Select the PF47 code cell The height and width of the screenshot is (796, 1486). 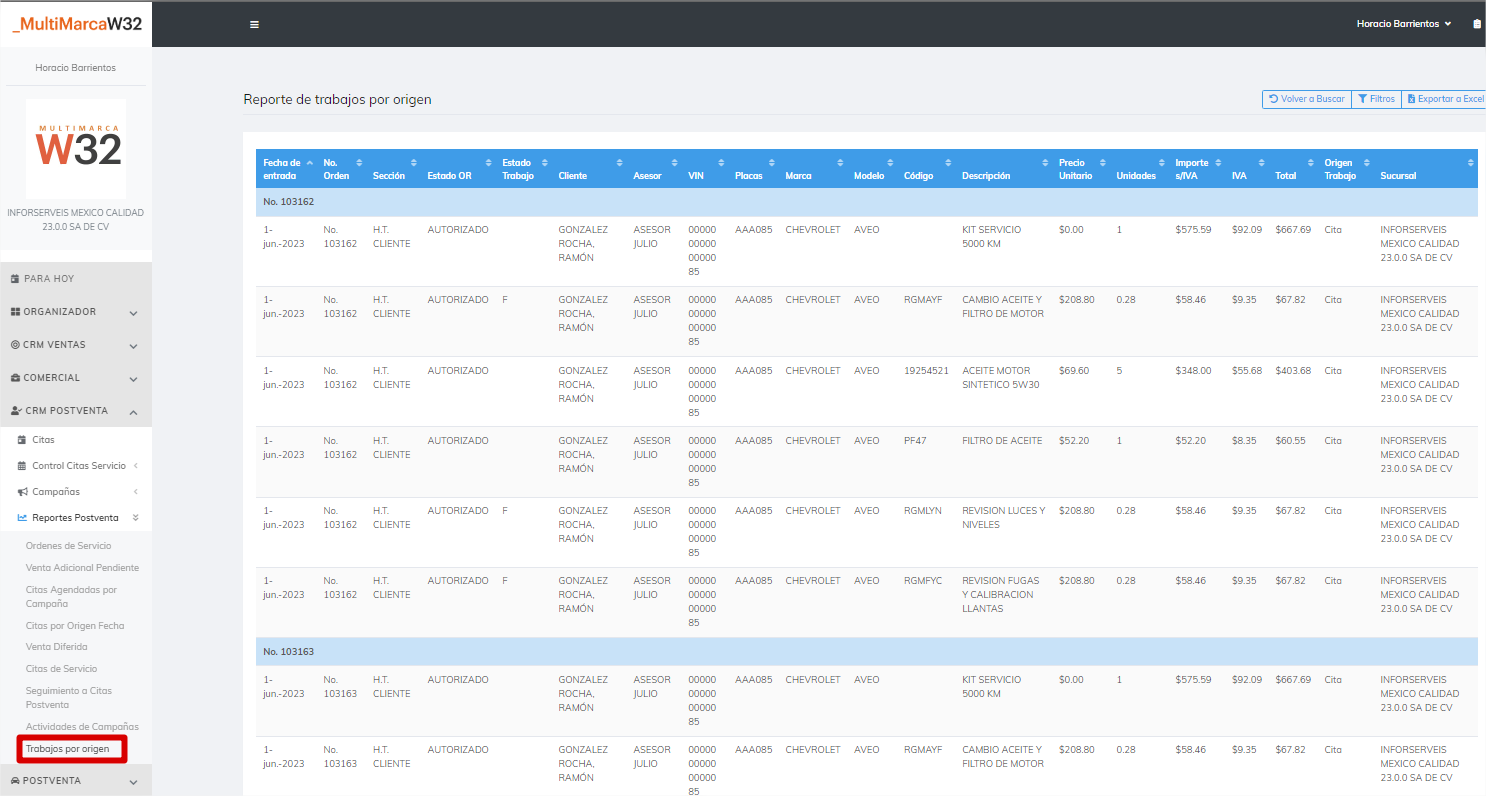tap(915, 441)
